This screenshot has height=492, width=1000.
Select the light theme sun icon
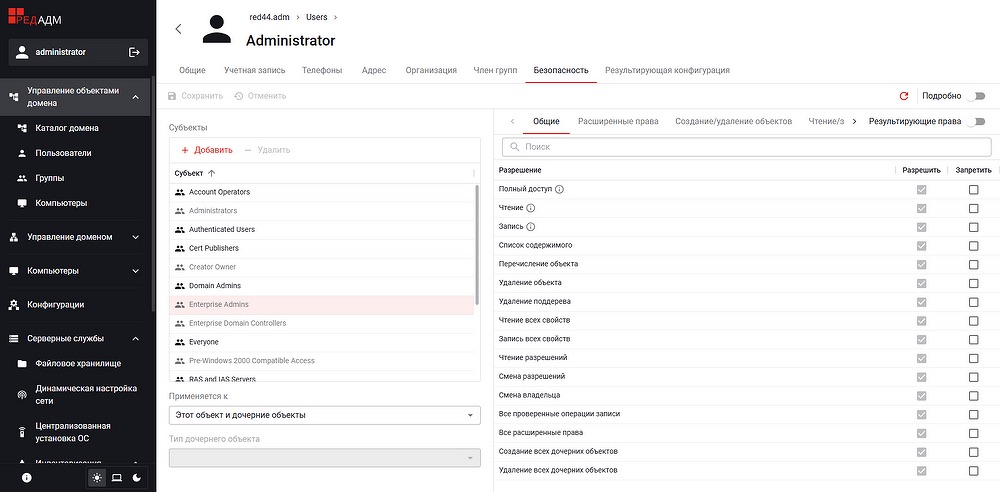tap(96, 478)
